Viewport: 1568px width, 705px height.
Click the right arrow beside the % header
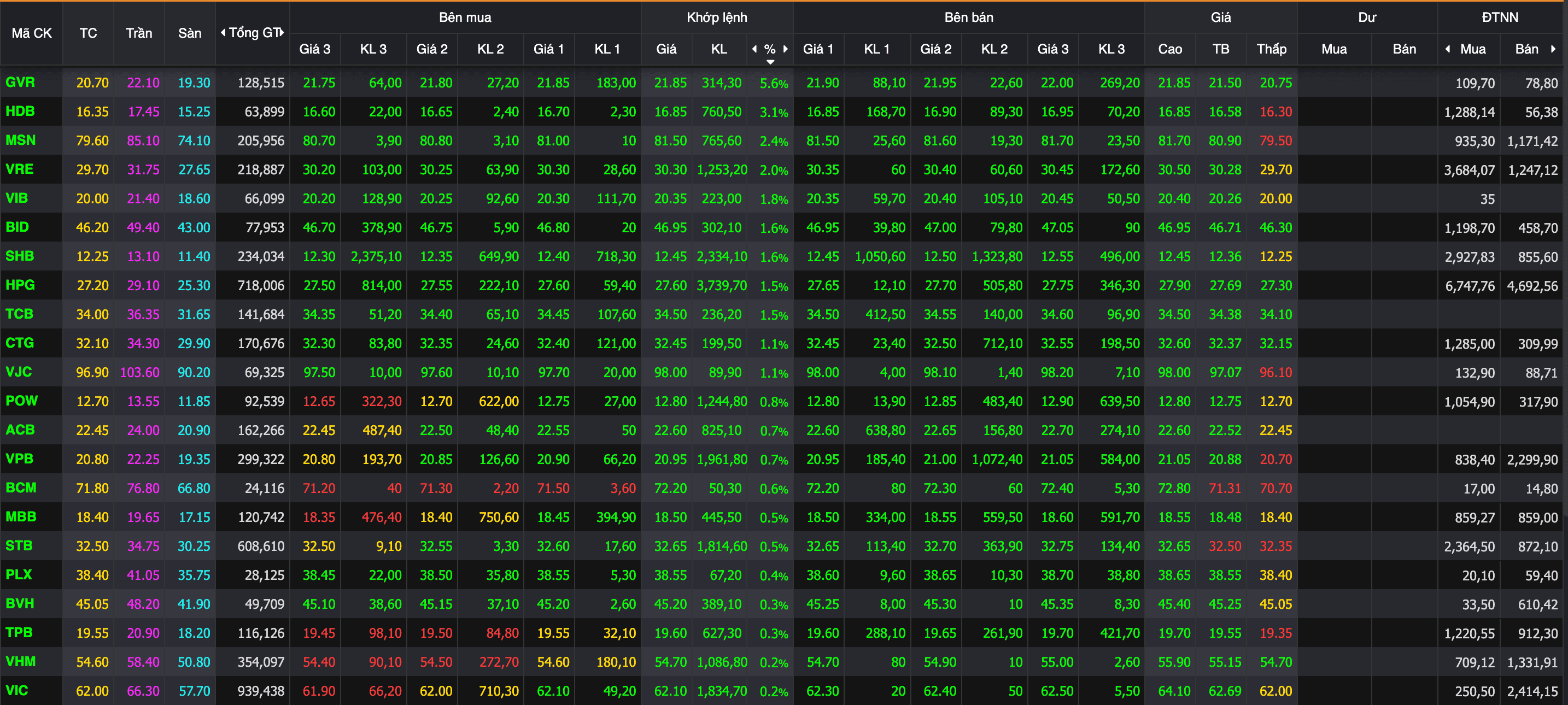[x=786, y=49]
